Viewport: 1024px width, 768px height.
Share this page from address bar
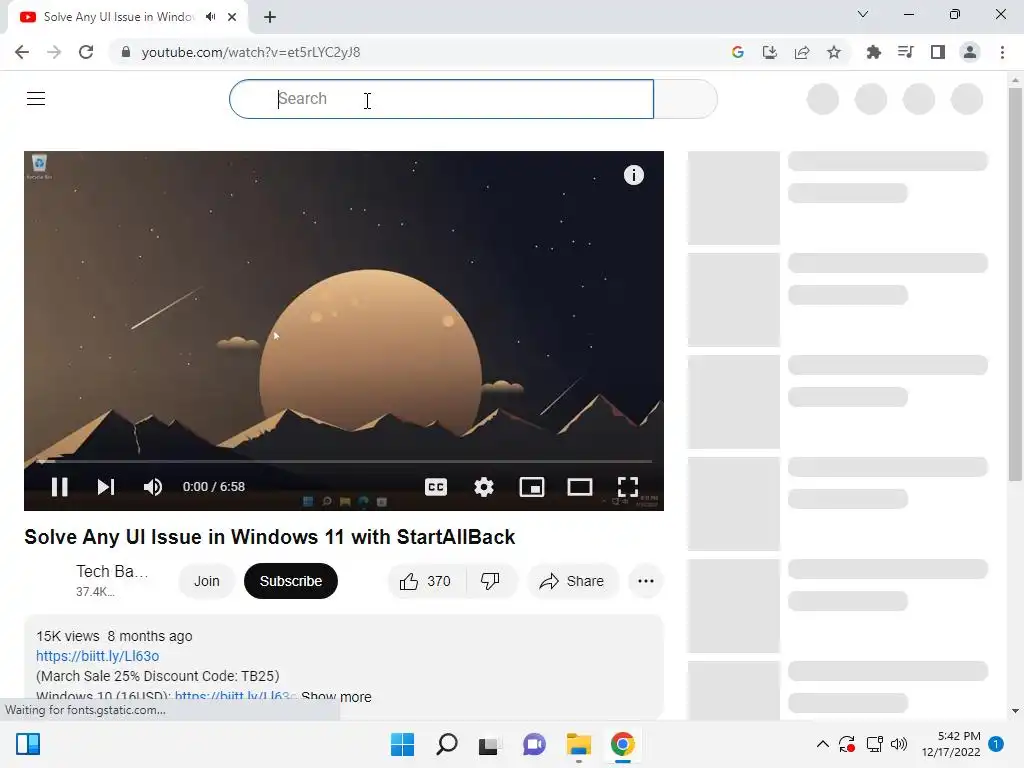coord(802,52)
